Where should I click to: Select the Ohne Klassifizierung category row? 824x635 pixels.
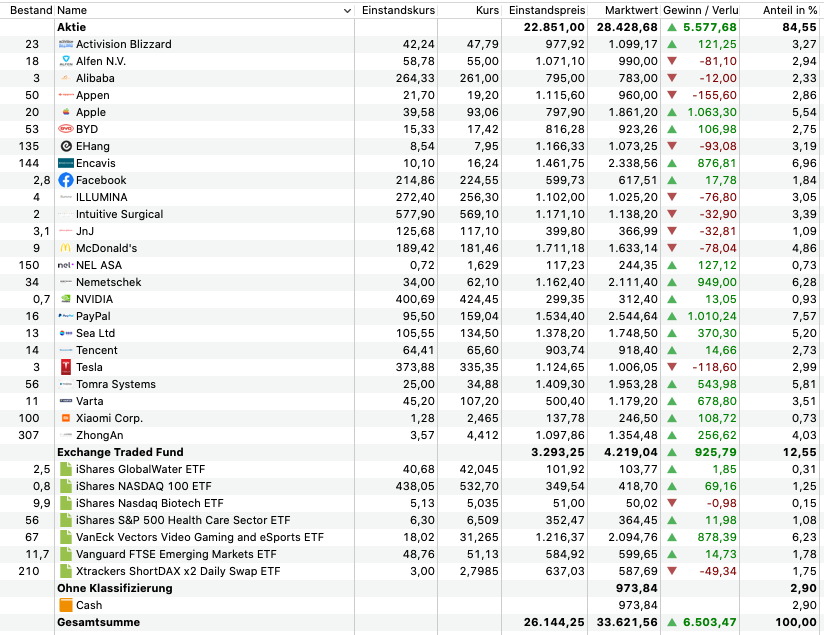(x=412, y=588)
